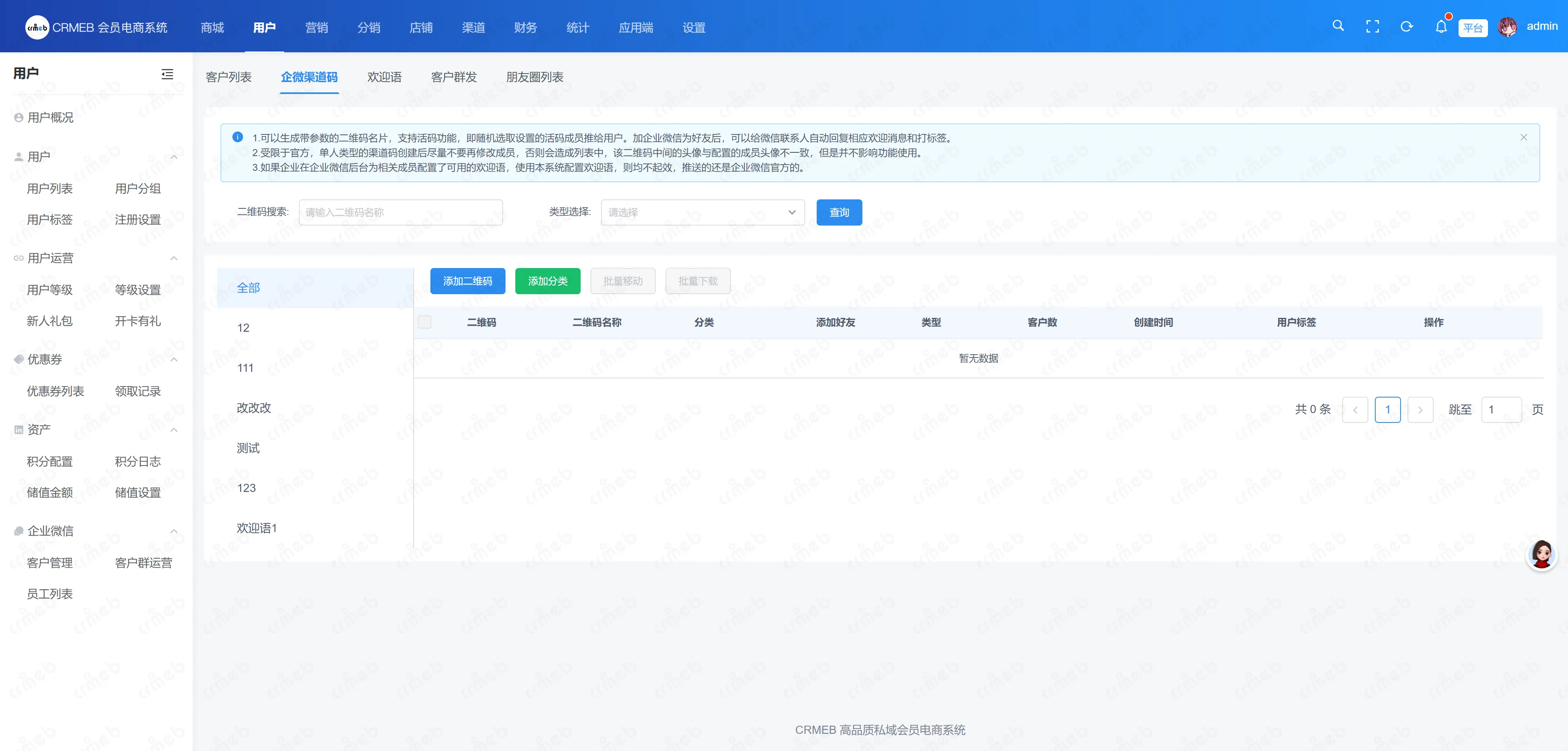
Task: Go to next page arrow
Action: point(1420,410)
